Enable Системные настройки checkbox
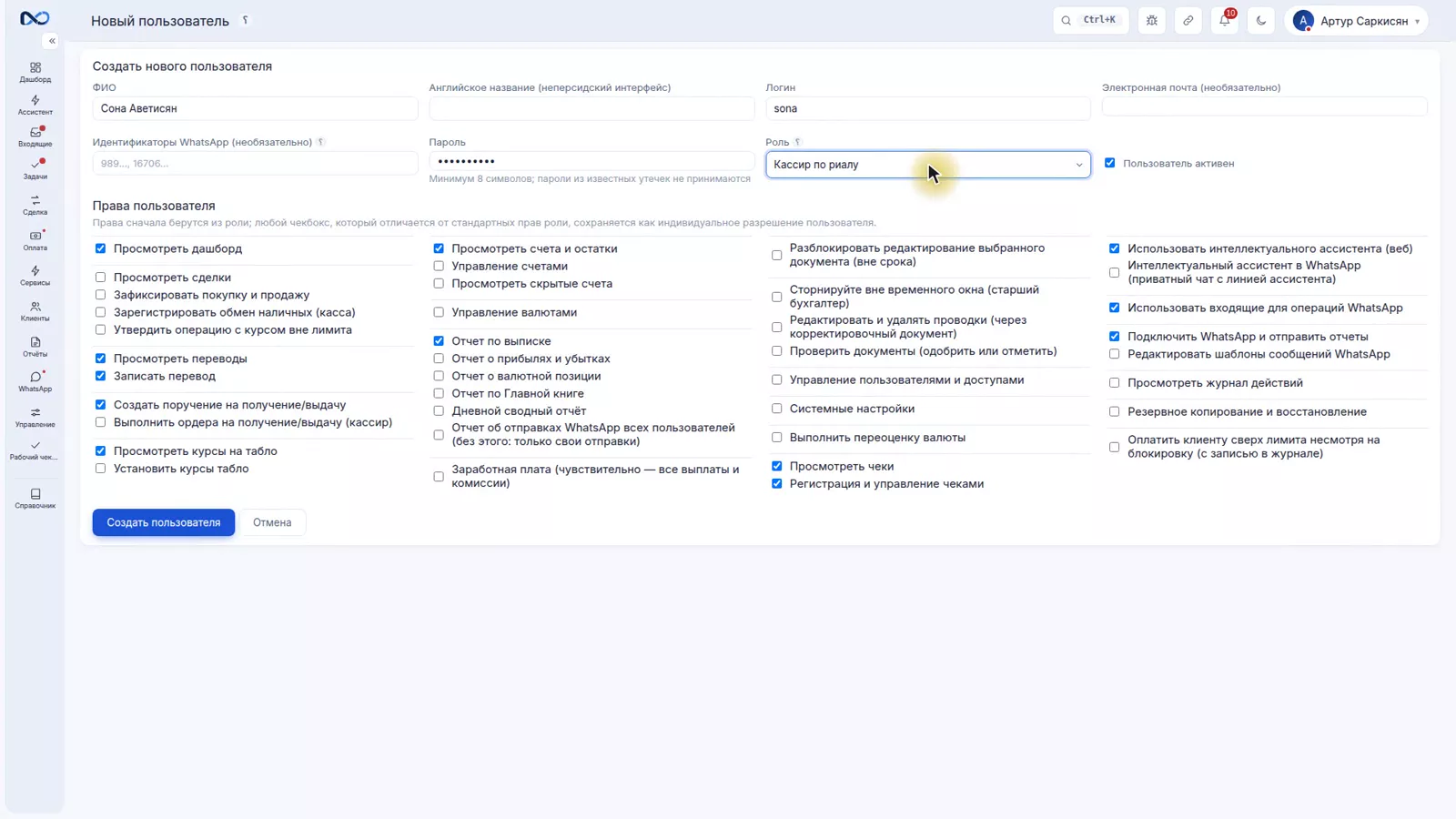Screen dimensions: 1456x819 click(776, 409)
